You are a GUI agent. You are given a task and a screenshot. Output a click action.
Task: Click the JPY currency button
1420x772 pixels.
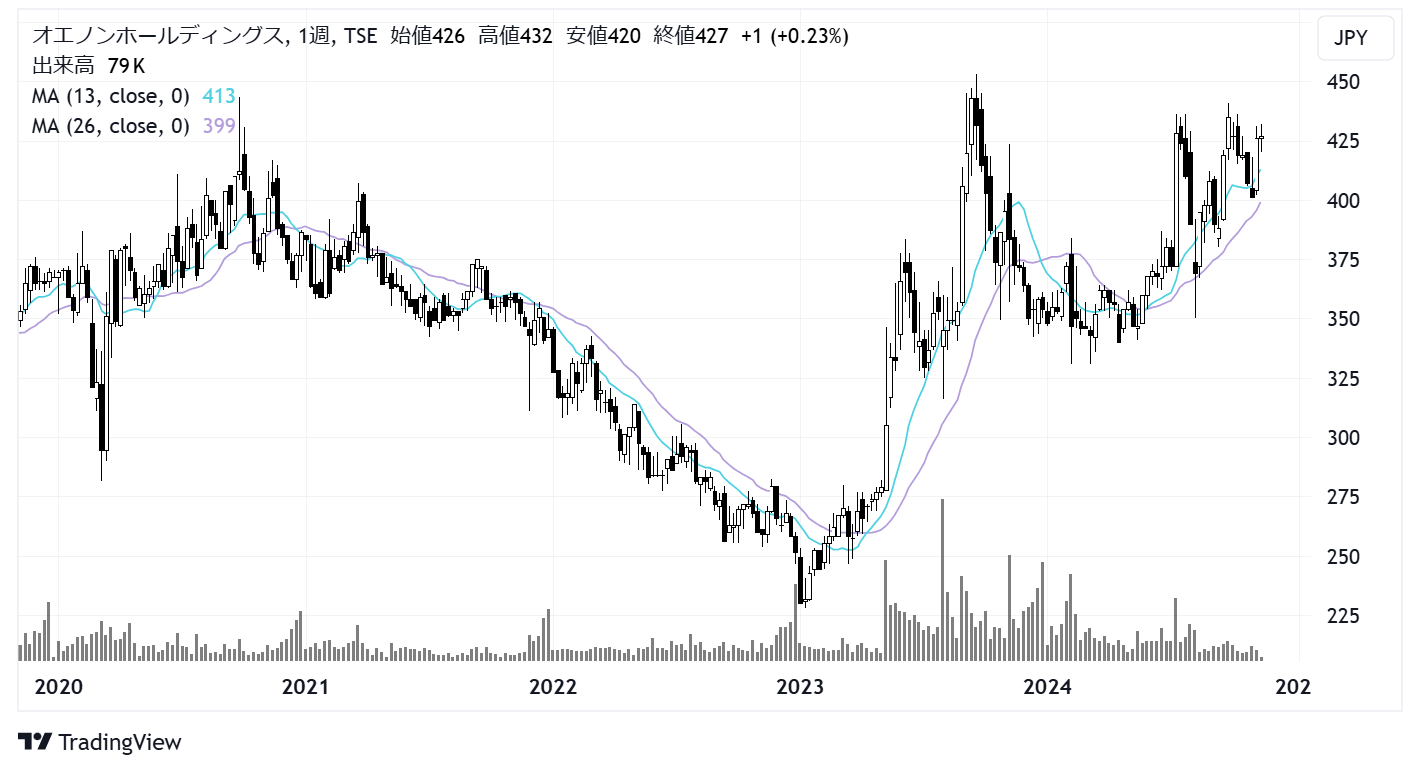(x=1355, y=40)
